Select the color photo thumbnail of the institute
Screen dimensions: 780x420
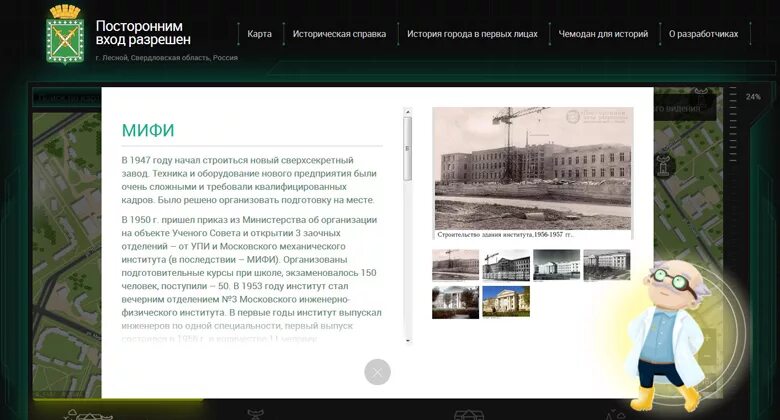coord(506,302)
